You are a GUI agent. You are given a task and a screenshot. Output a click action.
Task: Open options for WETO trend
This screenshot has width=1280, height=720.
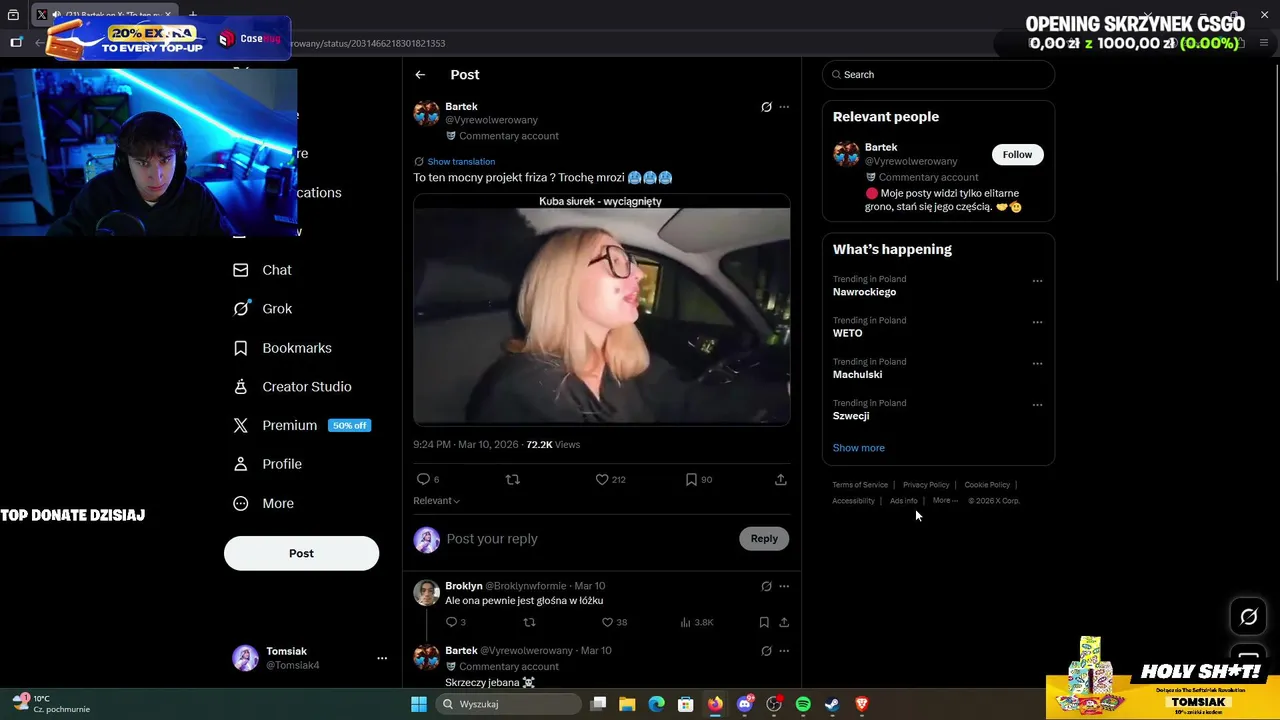(x=1037, y=322)
